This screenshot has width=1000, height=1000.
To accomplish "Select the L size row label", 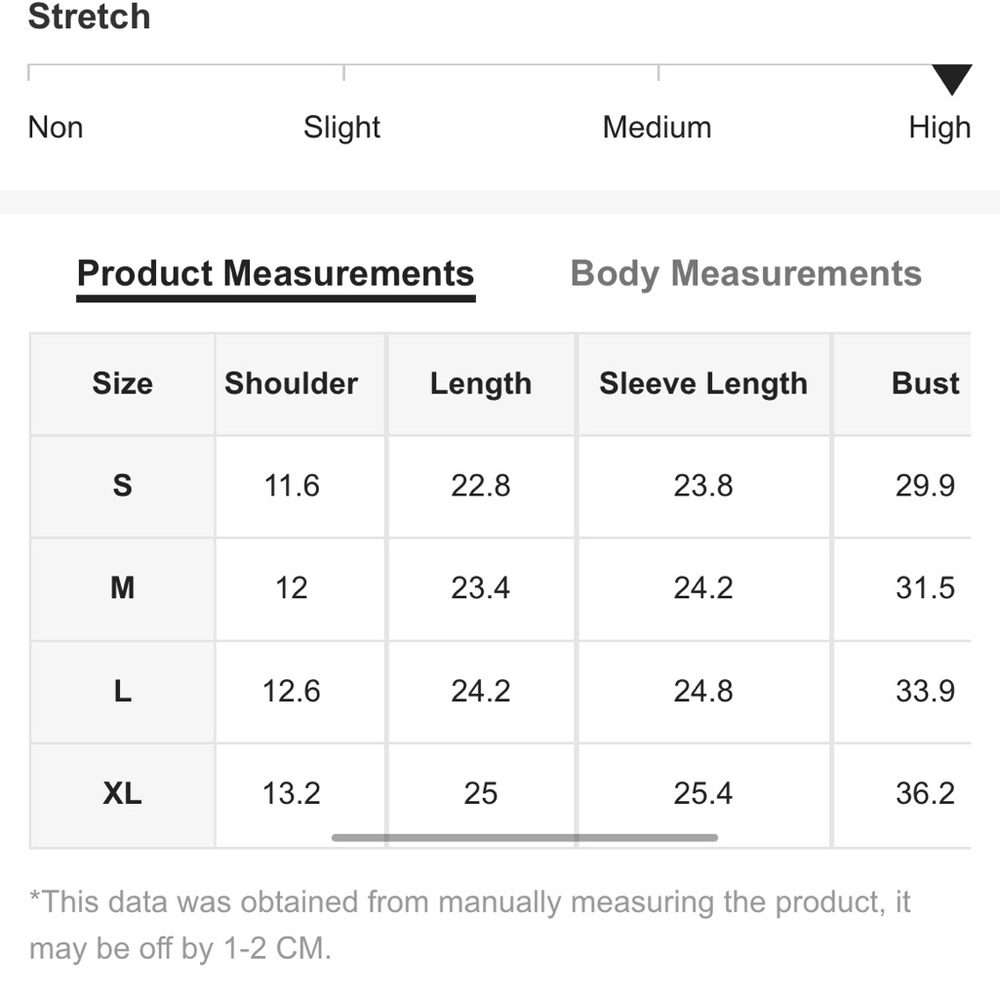I will pos(122,691).
